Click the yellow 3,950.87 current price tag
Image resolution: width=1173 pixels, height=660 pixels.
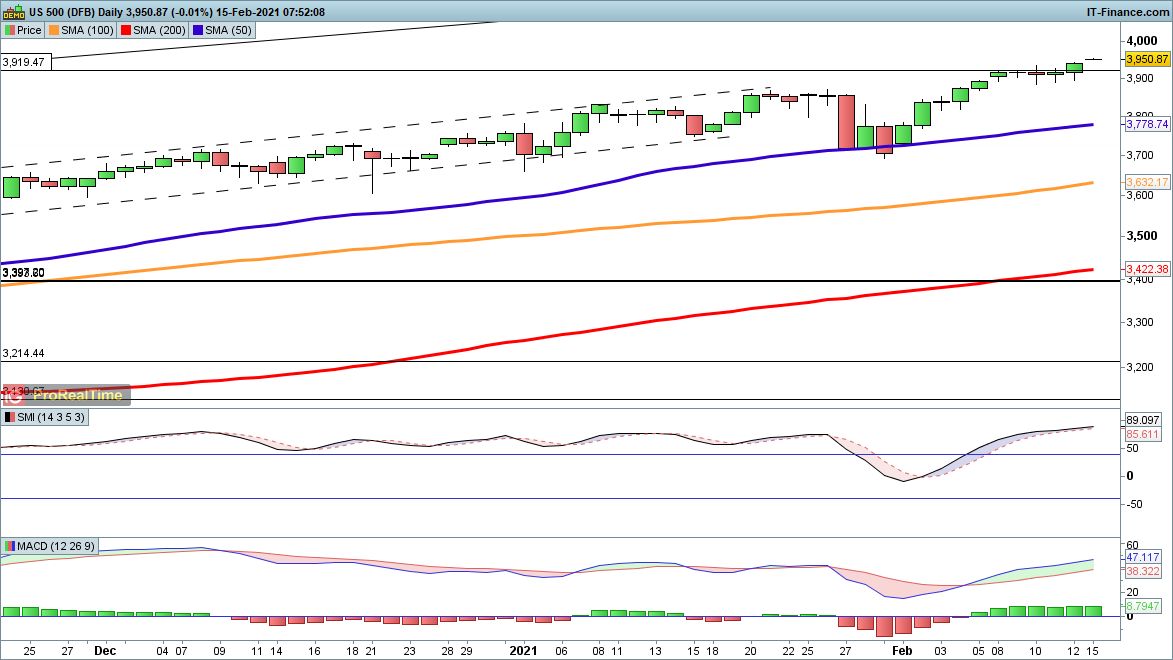[x=1147, y=59]
